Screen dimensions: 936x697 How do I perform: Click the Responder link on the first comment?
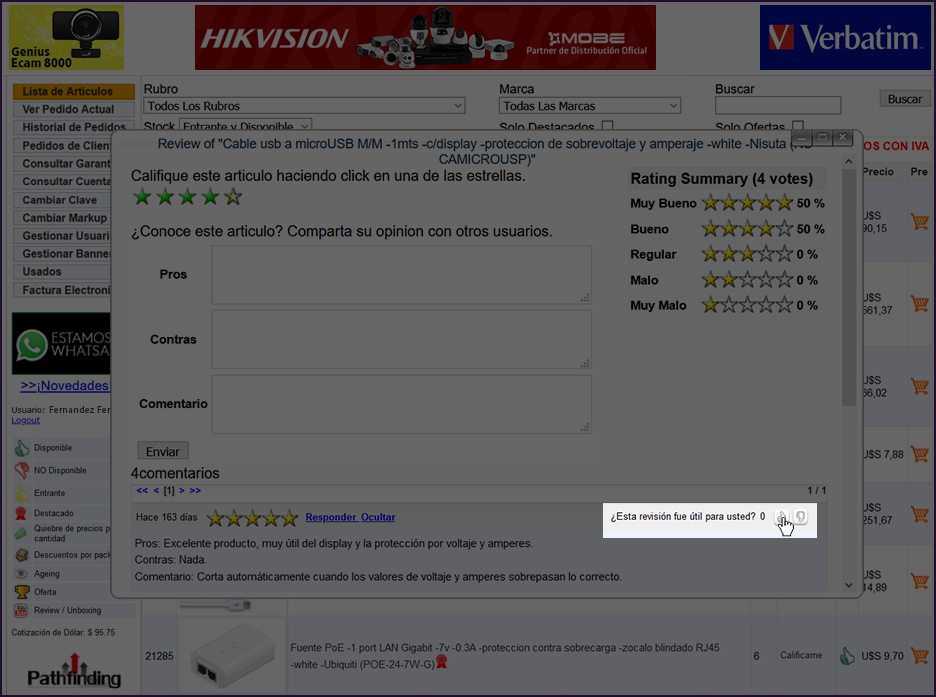click(x=330, y=517)
